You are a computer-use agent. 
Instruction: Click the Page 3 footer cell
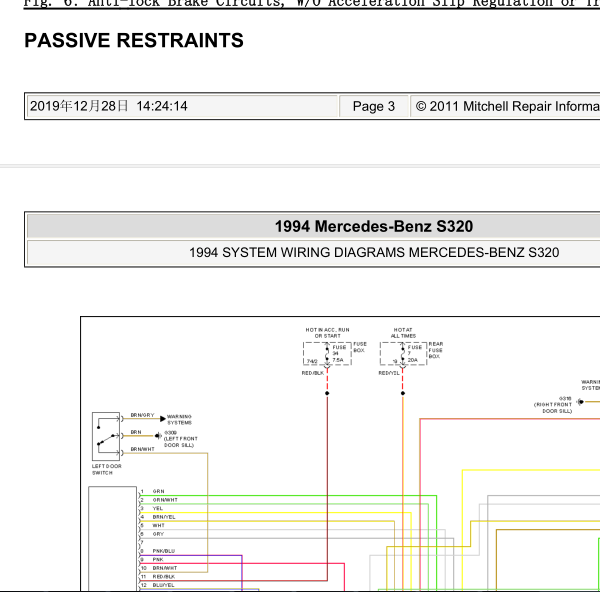click(x=373, y=106)
